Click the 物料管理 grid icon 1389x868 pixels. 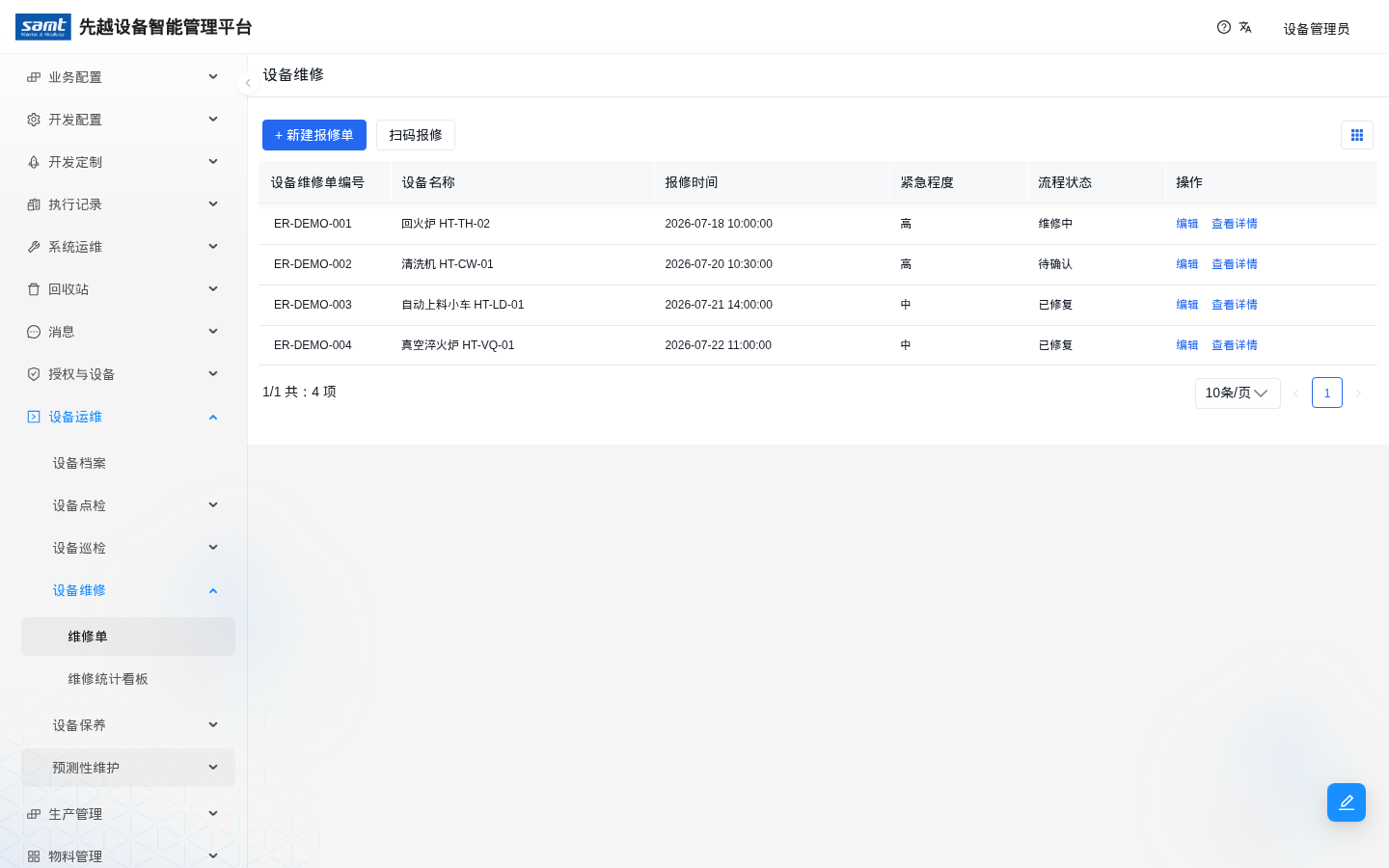coord(34,856)
